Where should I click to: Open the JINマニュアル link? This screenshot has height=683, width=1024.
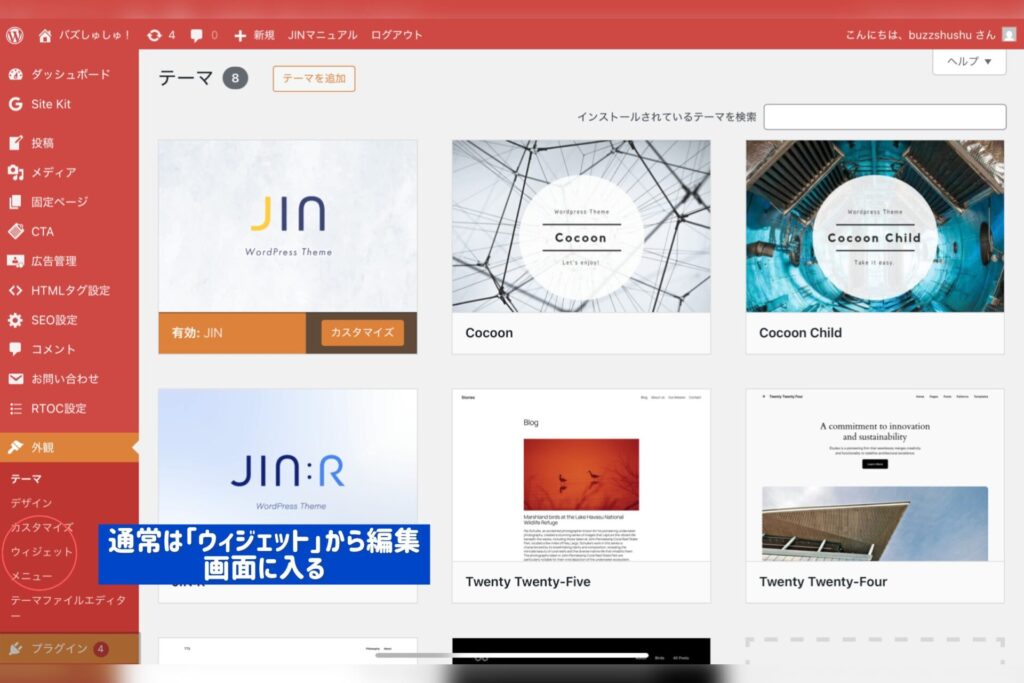(323, 35)
